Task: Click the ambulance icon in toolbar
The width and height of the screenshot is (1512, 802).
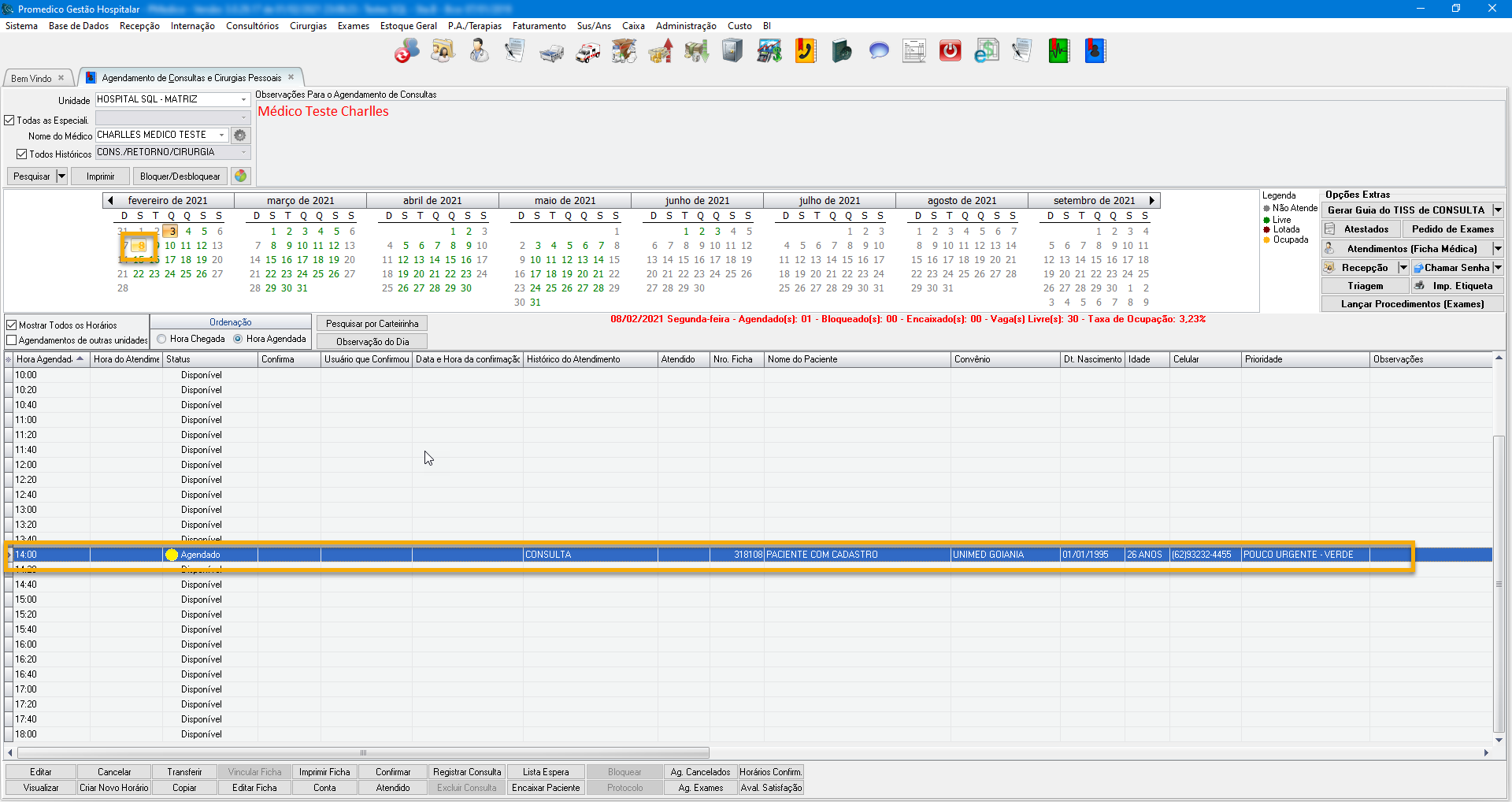Action: point(587,52)
